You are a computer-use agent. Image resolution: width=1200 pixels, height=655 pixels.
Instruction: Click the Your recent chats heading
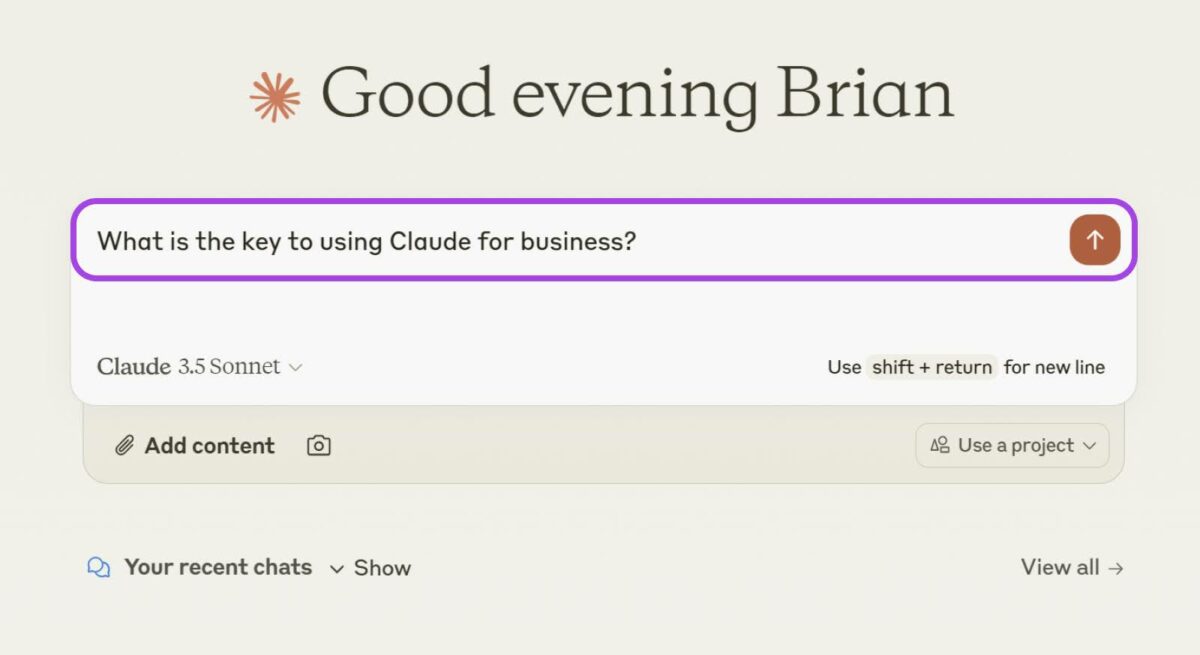pos(218,567)
